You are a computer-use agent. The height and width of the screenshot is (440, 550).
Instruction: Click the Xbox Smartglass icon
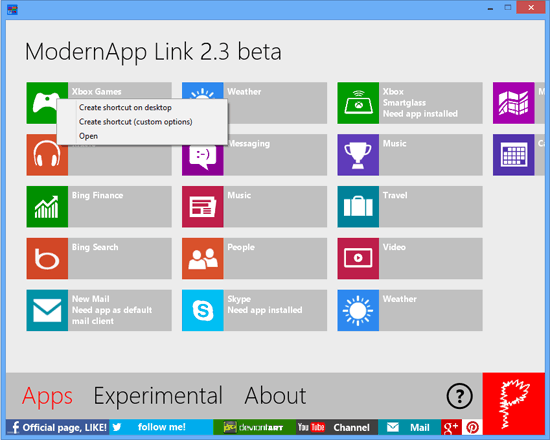(x=358, y=103)
